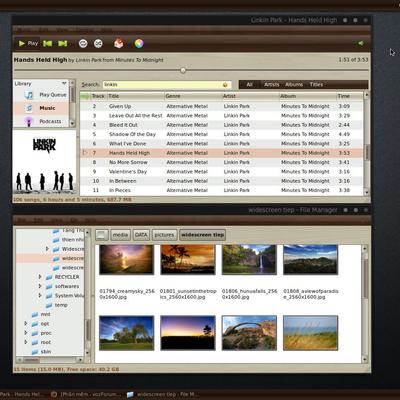Move the song position seek slider handle
This screenshot has height=400, width=400.
pyautogui.click(x=183, y=70)
